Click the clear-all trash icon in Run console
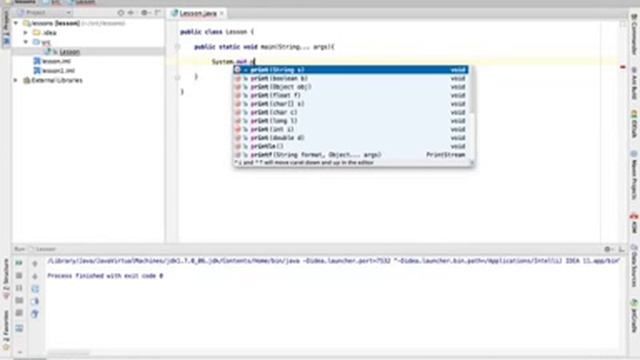The width and height of the screenshot is (640, 360). click(35, 314)
